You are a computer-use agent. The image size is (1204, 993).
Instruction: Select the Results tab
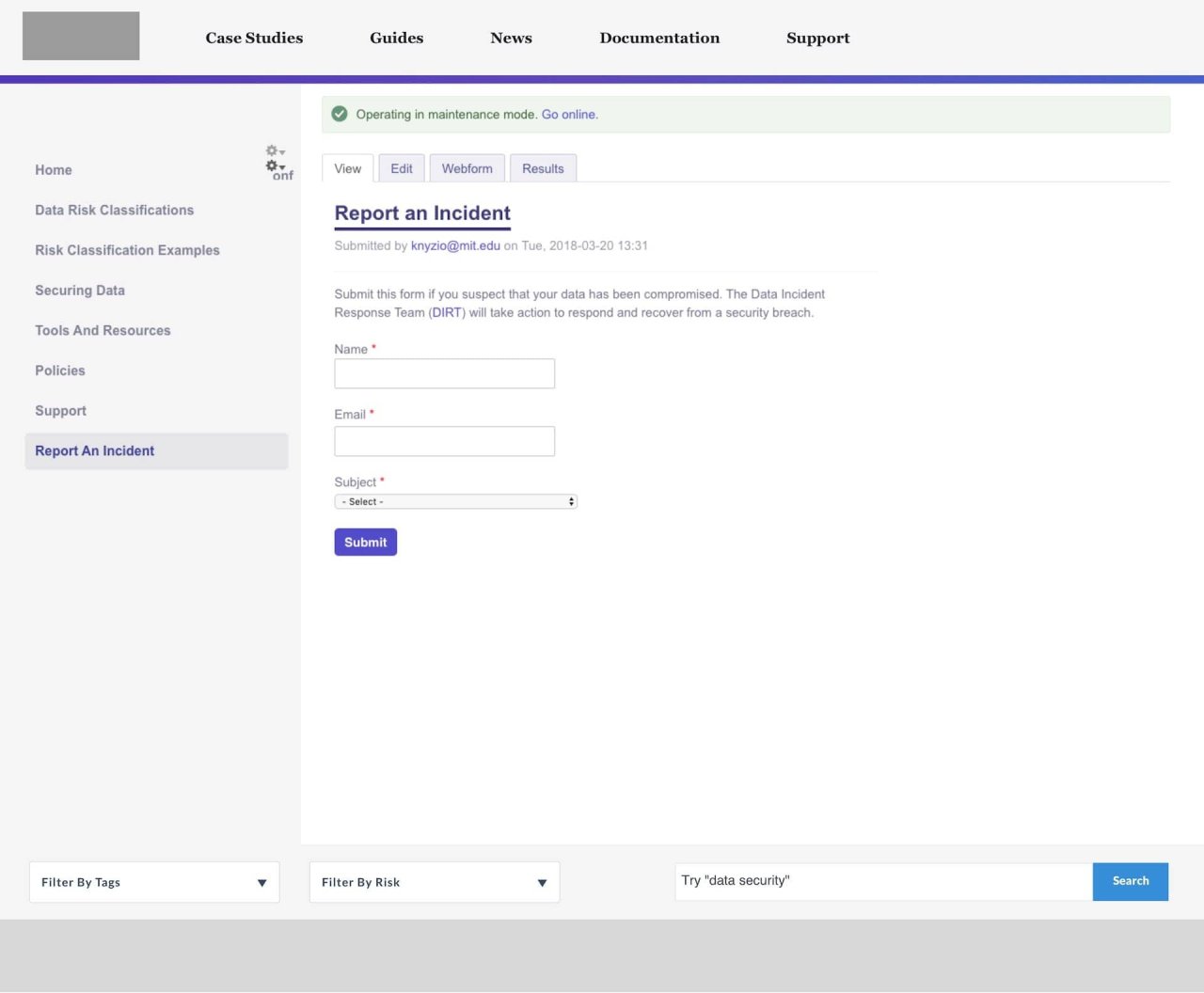[x=543, y=168]
